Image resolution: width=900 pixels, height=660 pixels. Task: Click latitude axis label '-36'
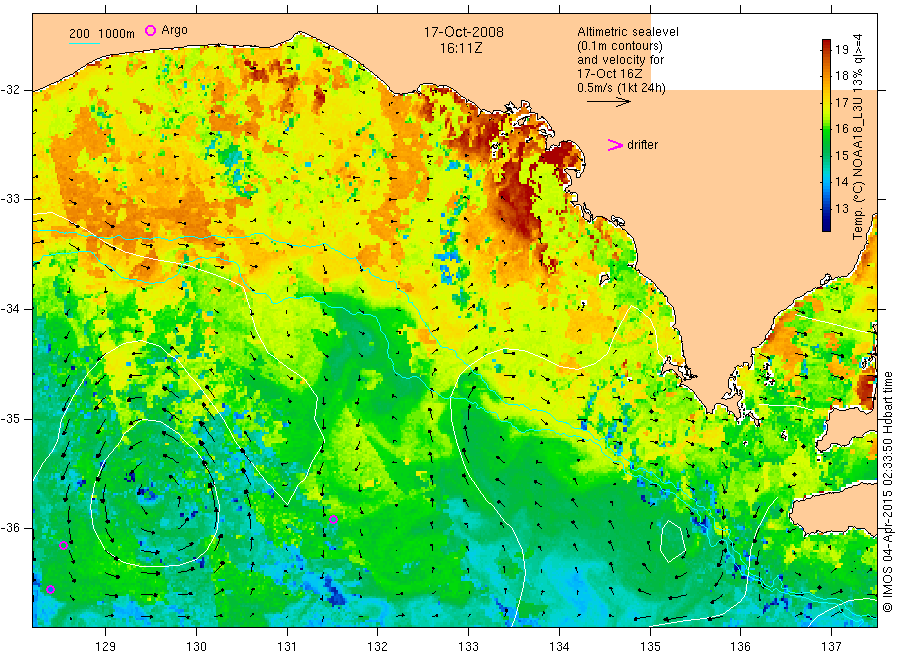coord(10,528)
